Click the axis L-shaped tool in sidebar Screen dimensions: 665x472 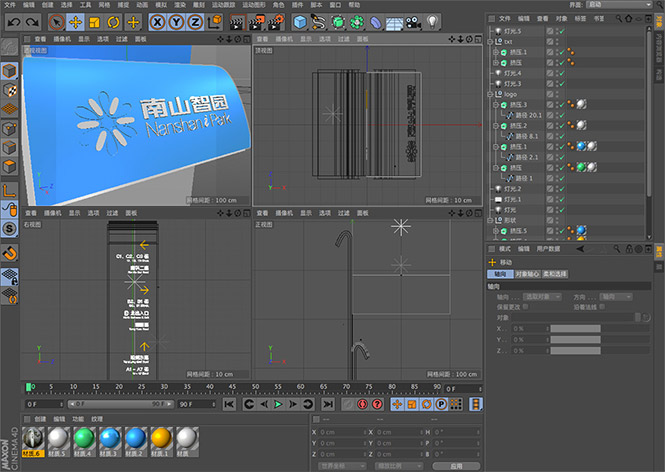[x=9, y=190]
